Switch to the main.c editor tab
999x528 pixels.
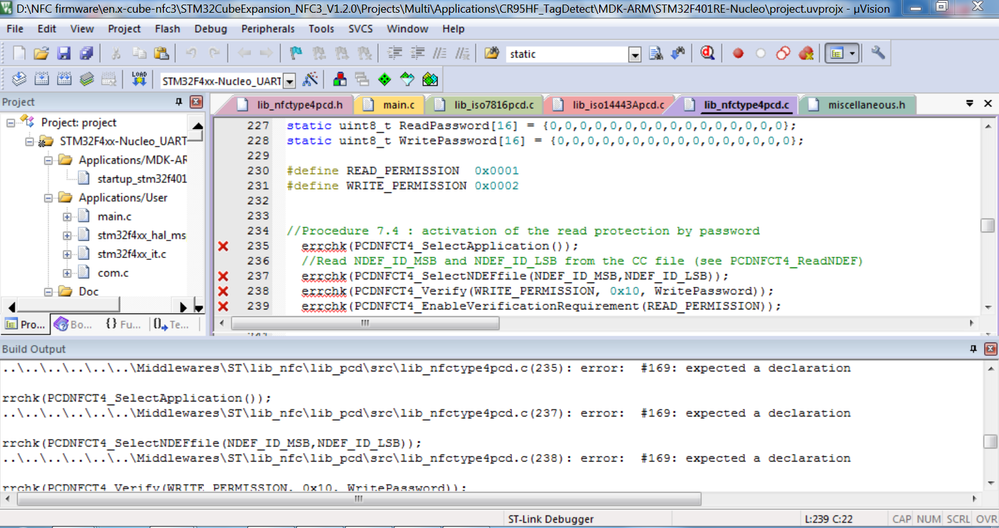tap(391, 105)
